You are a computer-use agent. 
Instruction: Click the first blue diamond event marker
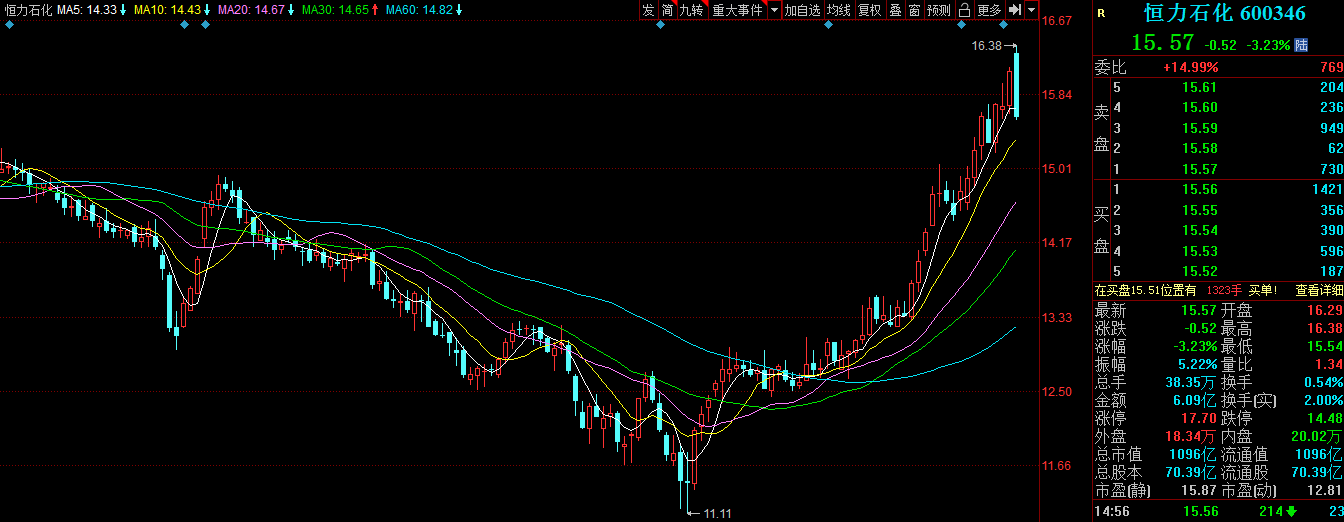(x=9, y=25)
